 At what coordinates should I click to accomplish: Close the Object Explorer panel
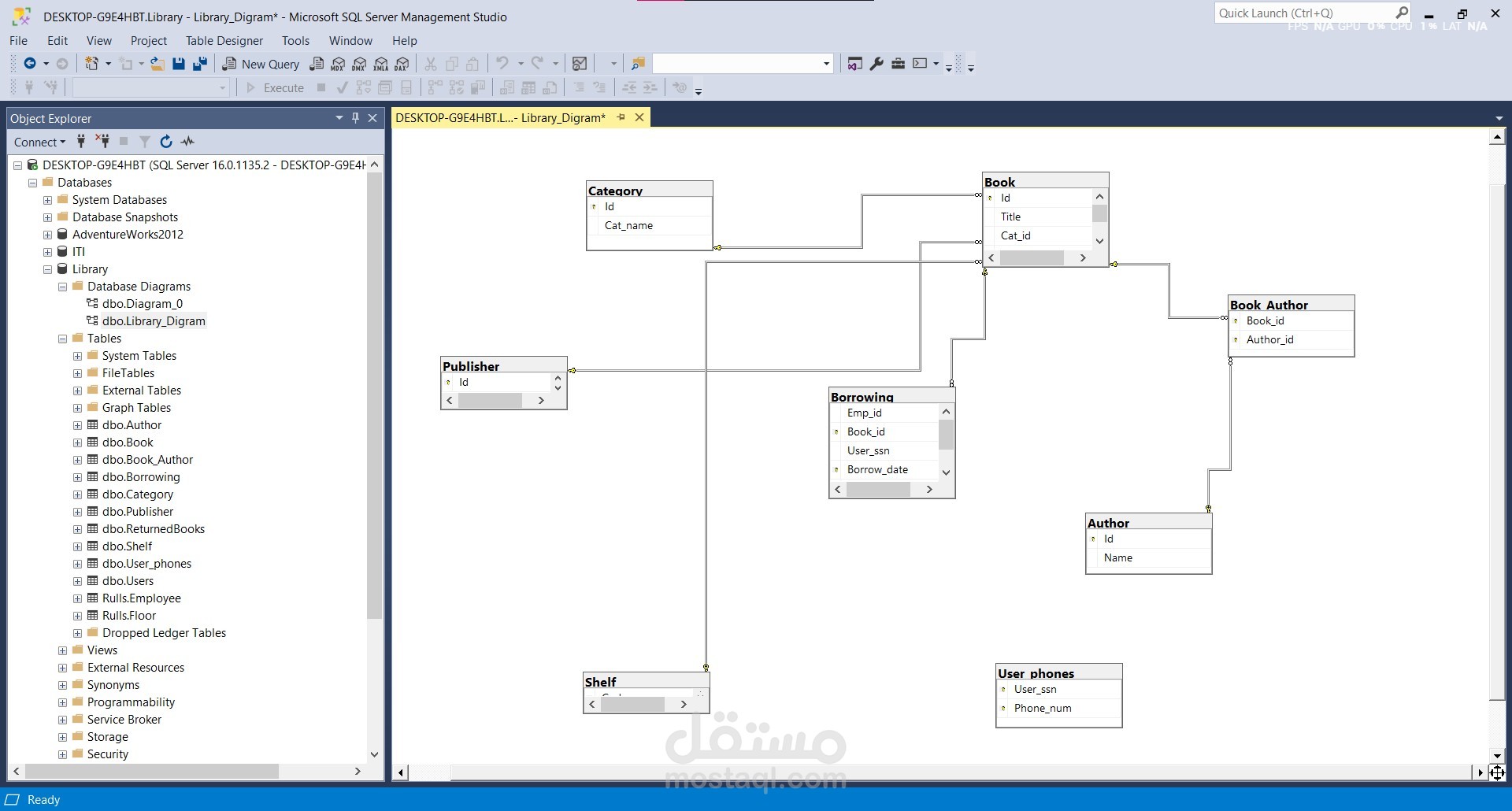pos(372,117)
